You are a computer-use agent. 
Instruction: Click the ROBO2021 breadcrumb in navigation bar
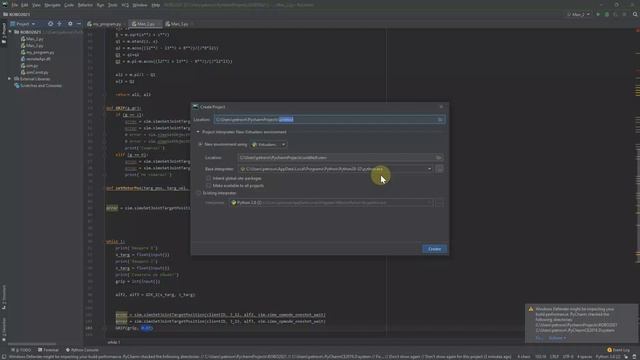(17, 15)
